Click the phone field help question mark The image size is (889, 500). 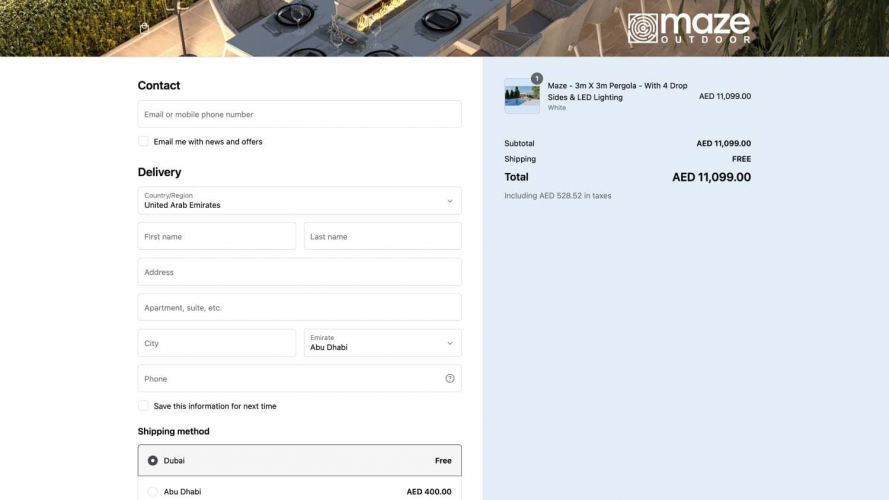pyautogui.click(x=449, y=378)
